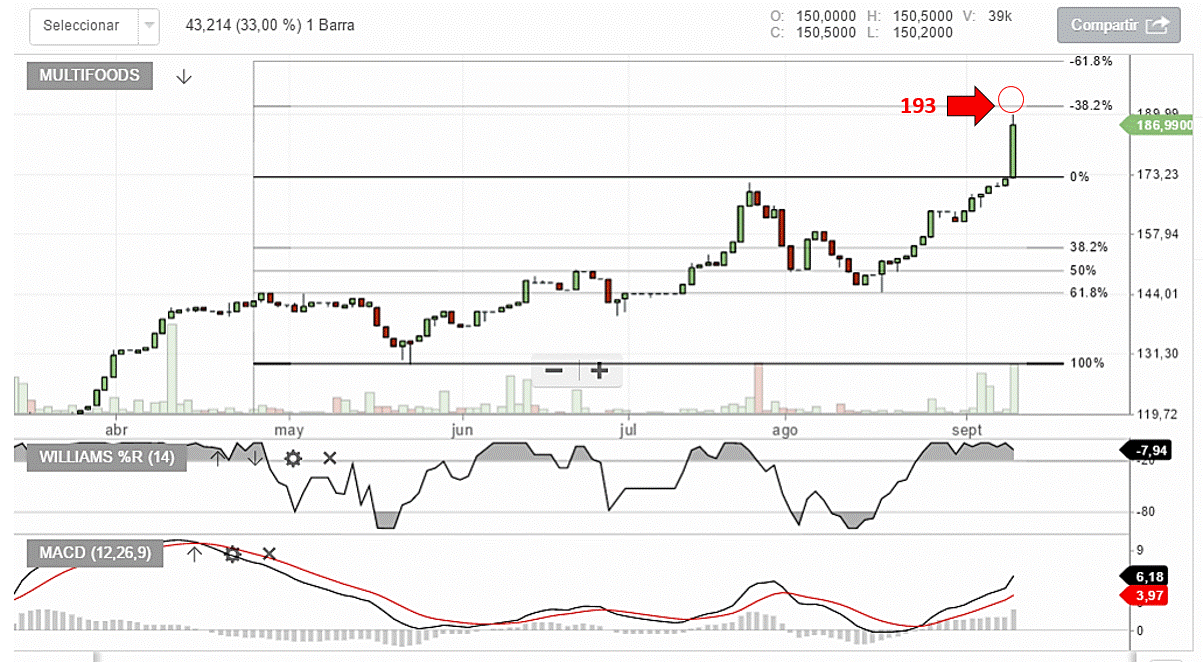Image resolution: width=1203 pixels, height=662 pixels.
Task: Click the WILLIAMS %R (14) indicator label
Action: pyautogui.click(x=107, y=458)
